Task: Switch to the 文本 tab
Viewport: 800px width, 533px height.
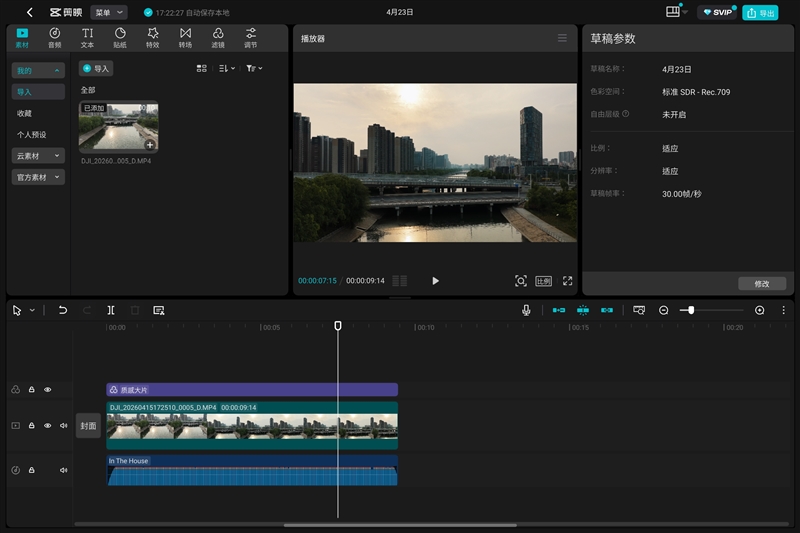Action: [87, 38]
